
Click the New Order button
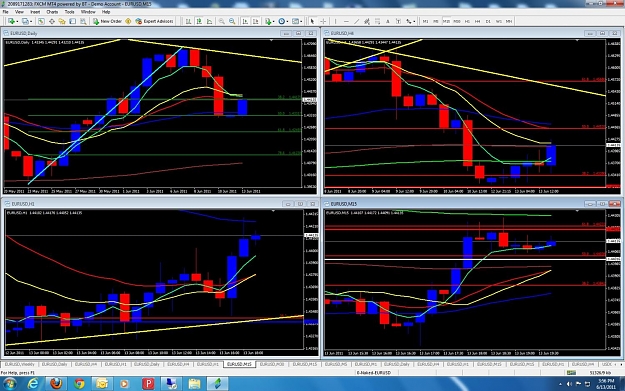pos(107,21)
